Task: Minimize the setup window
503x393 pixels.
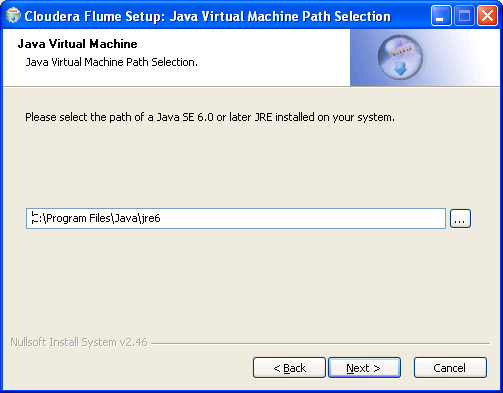Action: pyautogui.click(x=441, y=15)
